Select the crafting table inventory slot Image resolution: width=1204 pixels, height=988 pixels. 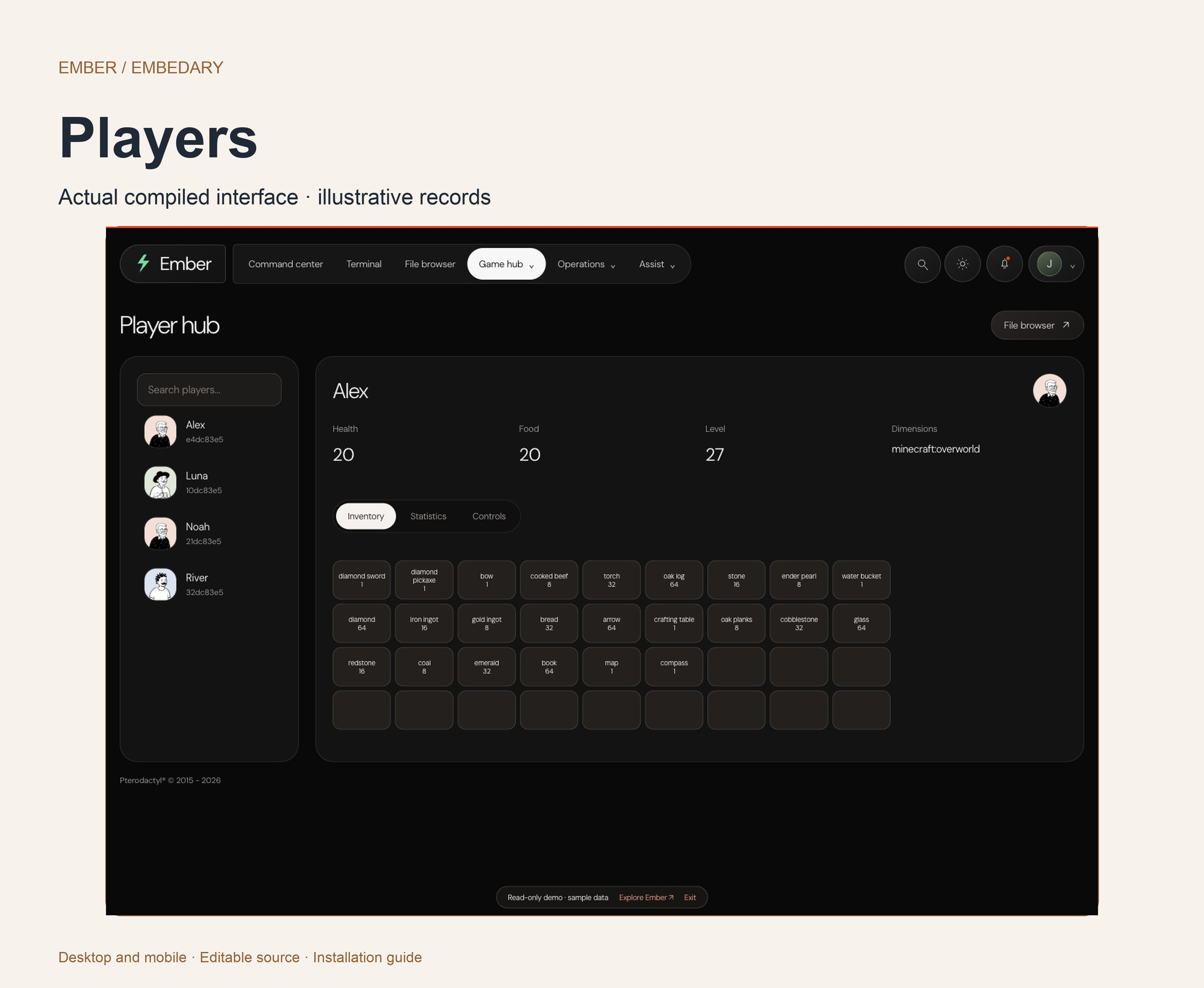point(674,623)
